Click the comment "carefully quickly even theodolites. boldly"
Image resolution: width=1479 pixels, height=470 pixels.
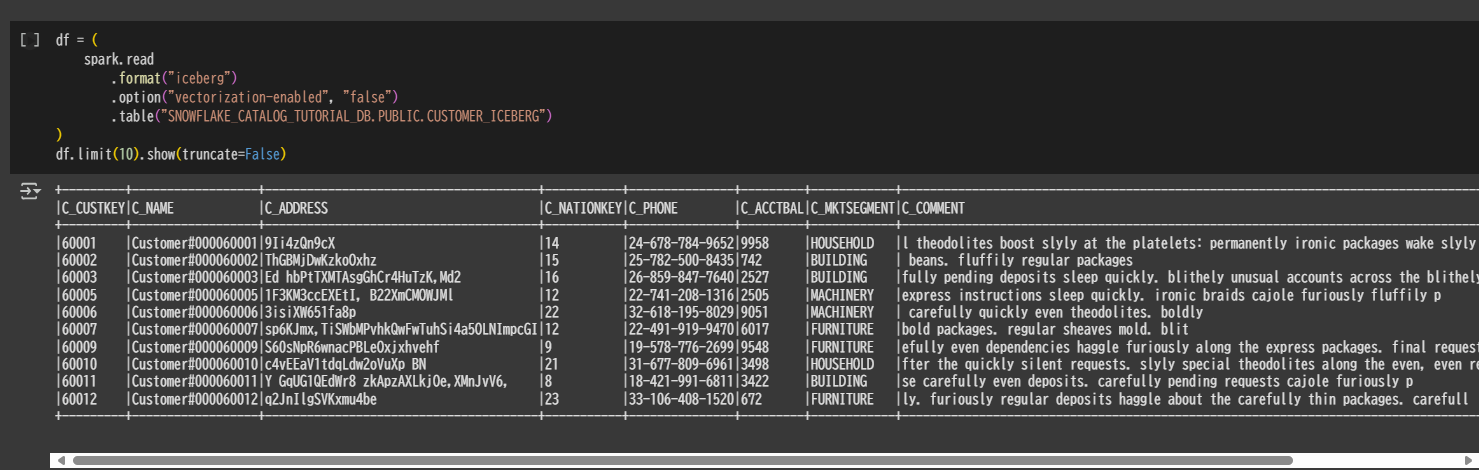[1056, 312]
